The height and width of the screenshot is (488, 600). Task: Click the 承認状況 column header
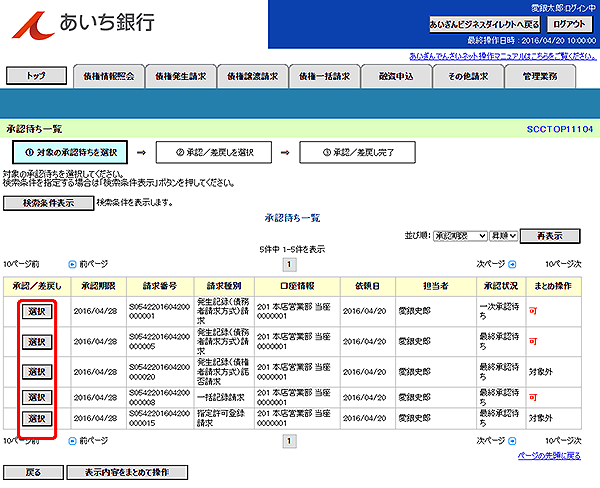[x=501, y=286]
